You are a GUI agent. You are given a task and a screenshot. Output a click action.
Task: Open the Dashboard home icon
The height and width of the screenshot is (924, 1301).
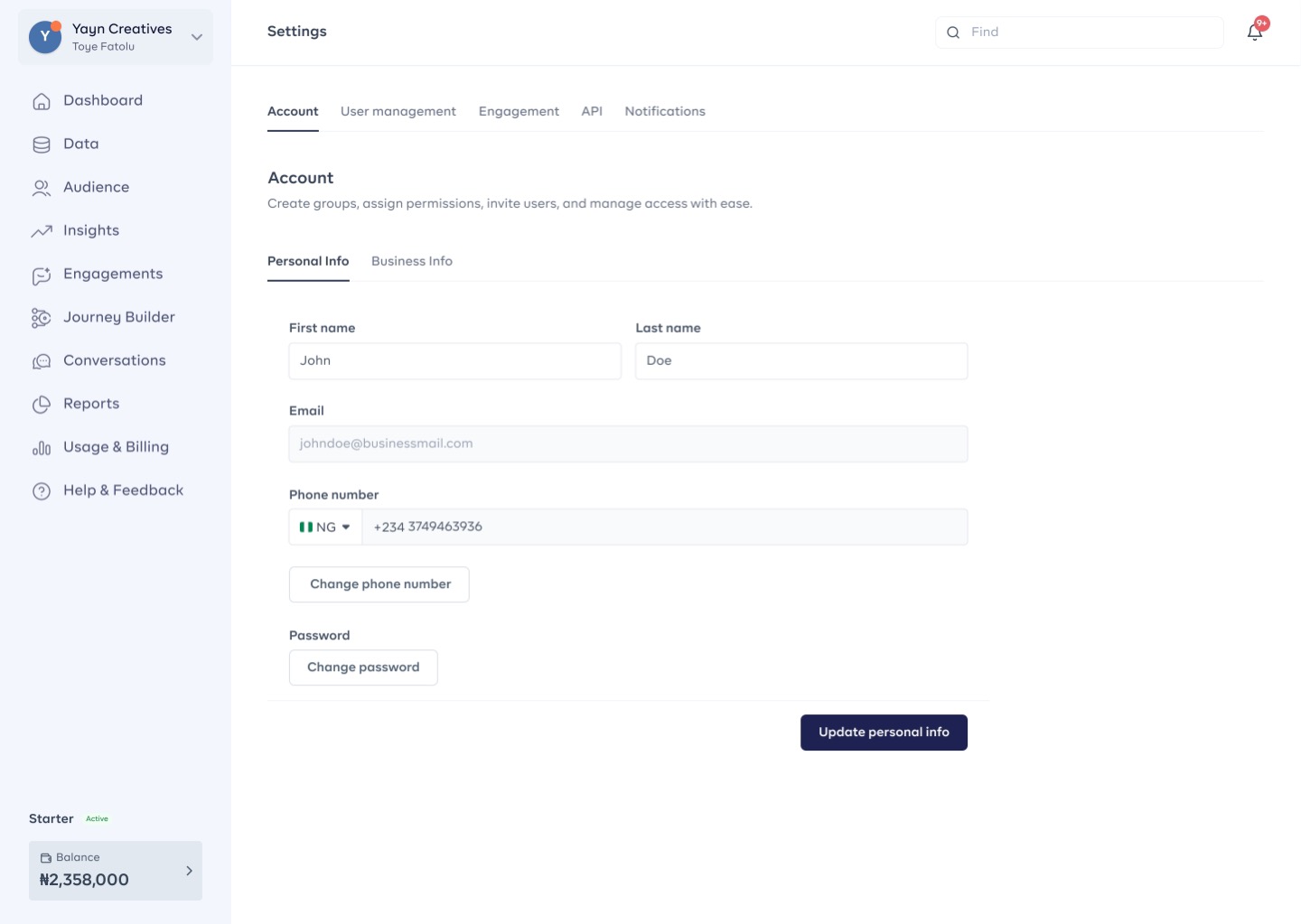42,101
